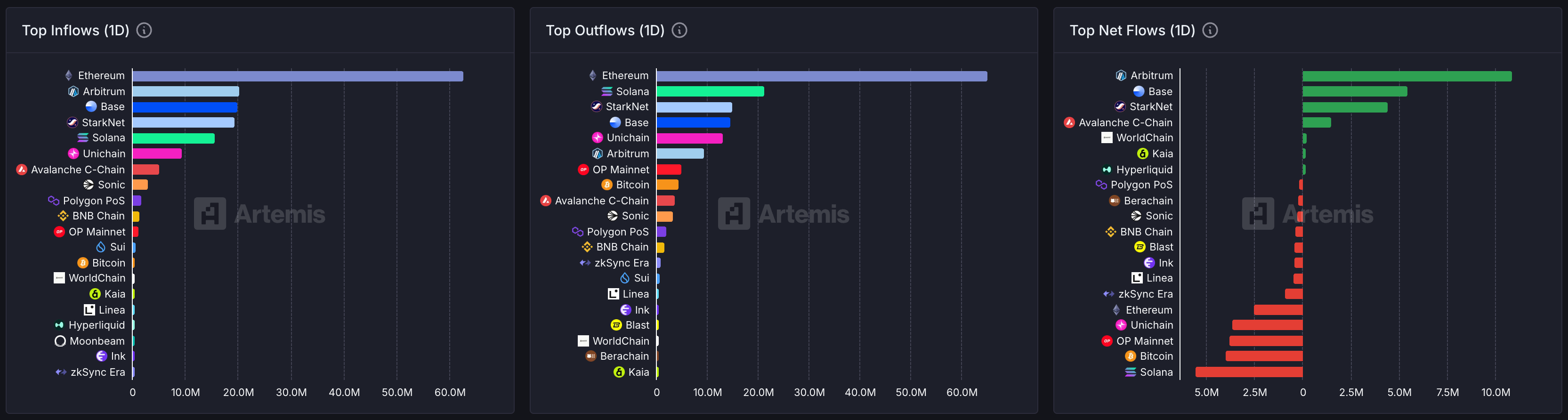Click Avalanche C-Chain icon in Top Net Flows
Screen dimensions: 1568x420
point(1069,122)
